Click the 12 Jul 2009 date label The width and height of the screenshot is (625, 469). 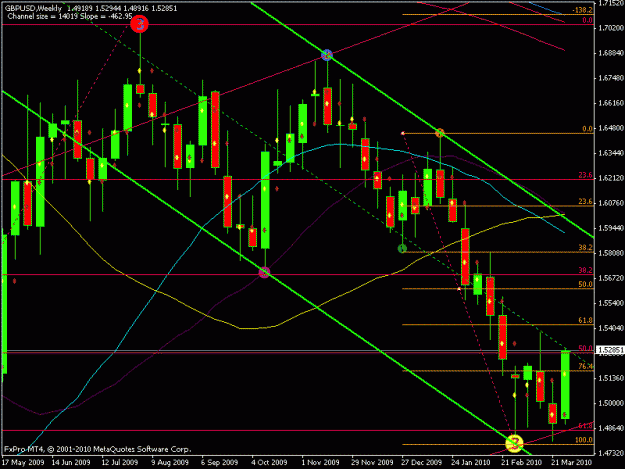(120, 463)
